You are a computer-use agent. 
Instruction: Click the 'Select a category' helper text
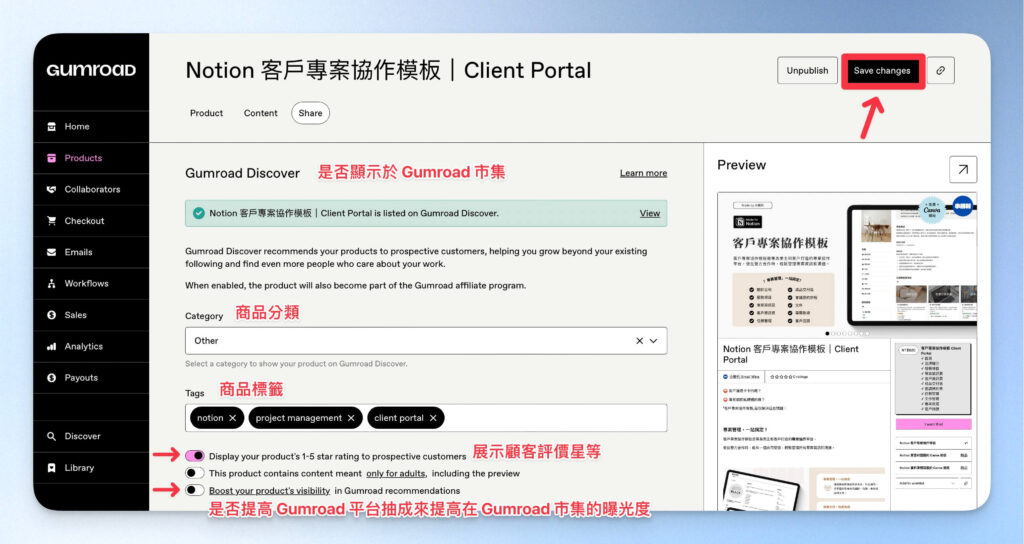[x=296, y=364]
